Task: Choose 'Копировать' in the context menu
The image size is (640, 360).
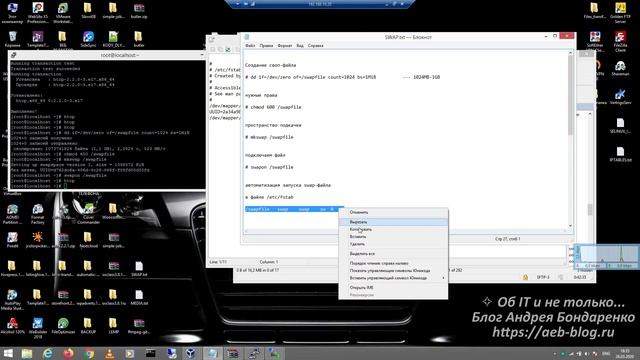Action: click(393, 229)
